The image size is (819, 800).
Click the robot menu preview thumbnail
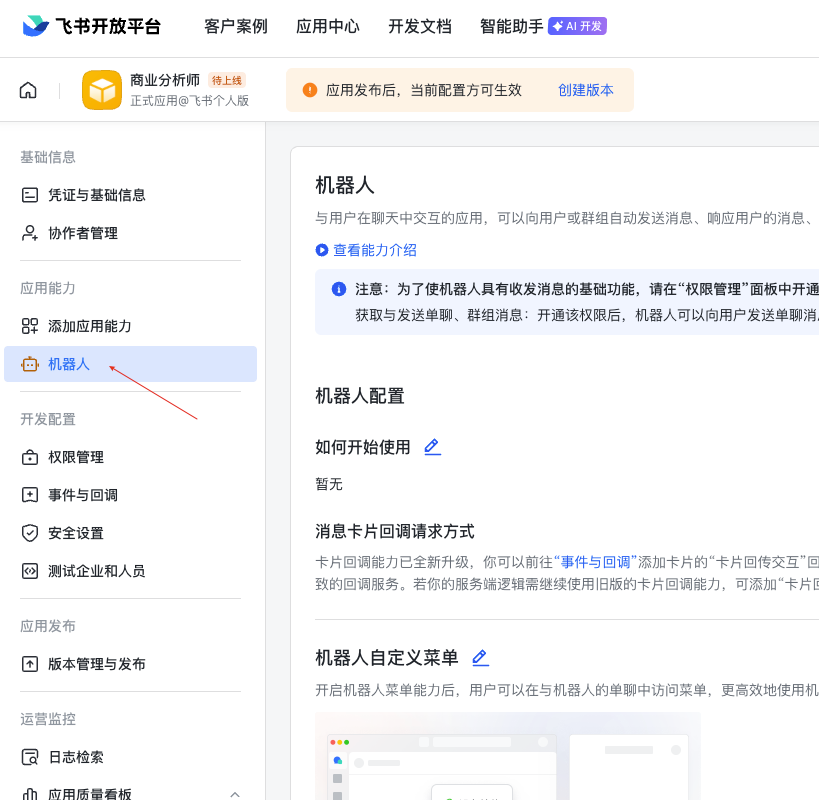(508, 756)
